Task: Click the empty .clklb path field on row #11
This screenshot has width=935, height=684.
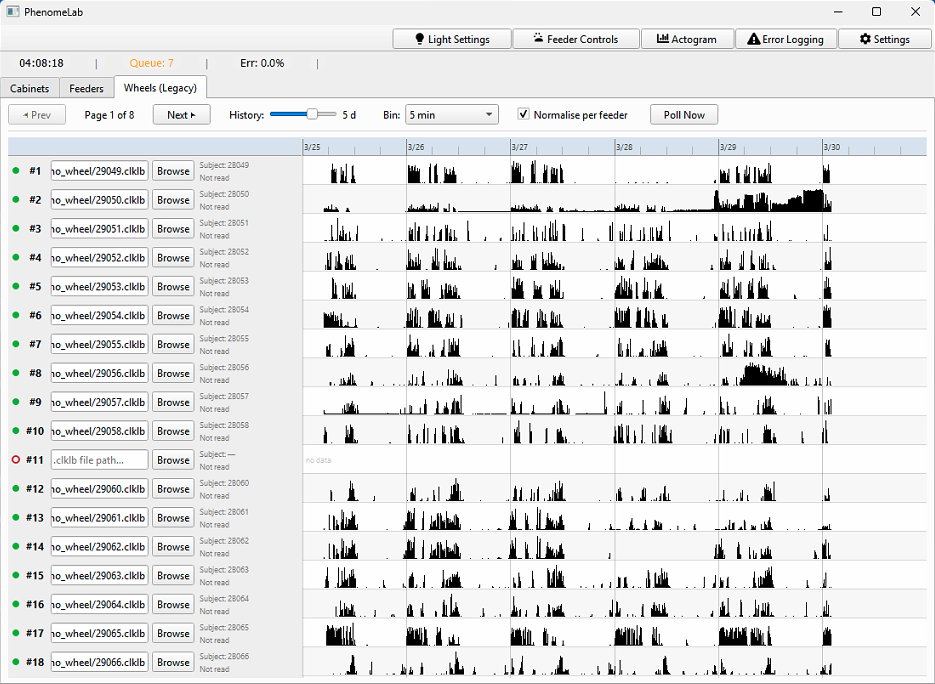Action: (99, 460)
